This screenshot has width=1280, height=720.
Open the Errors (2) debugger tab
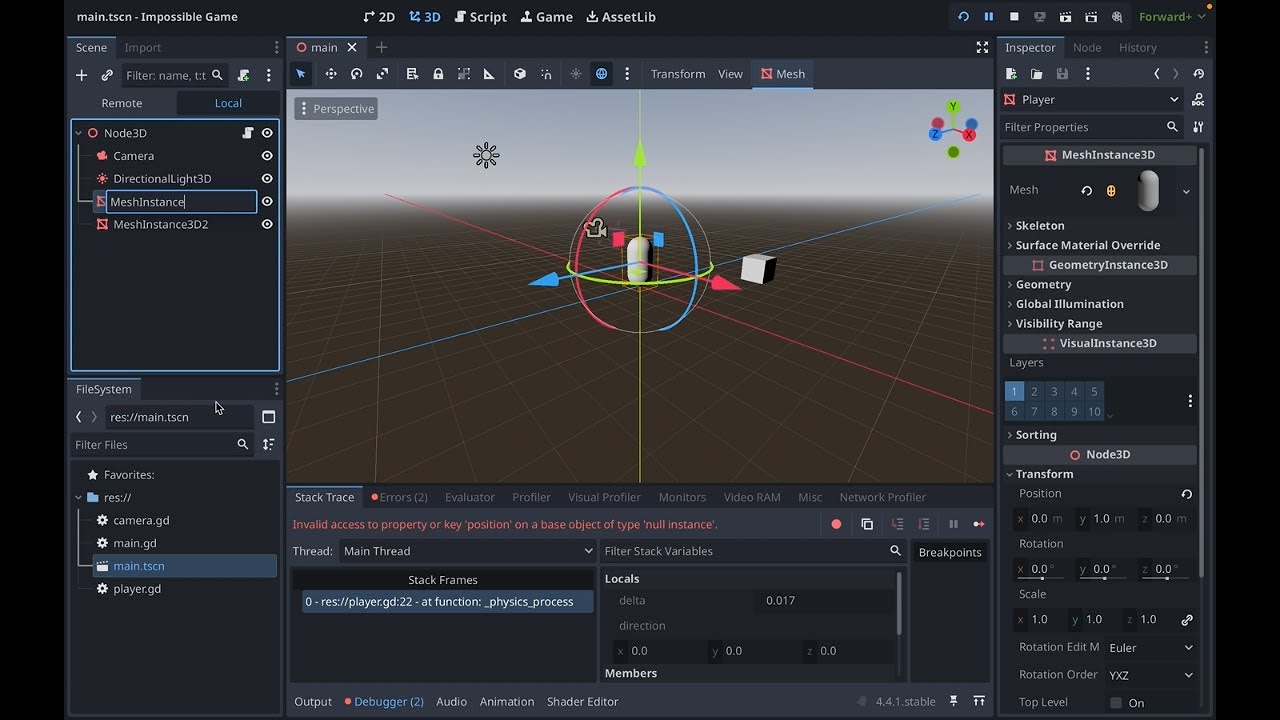pos(399,497)
